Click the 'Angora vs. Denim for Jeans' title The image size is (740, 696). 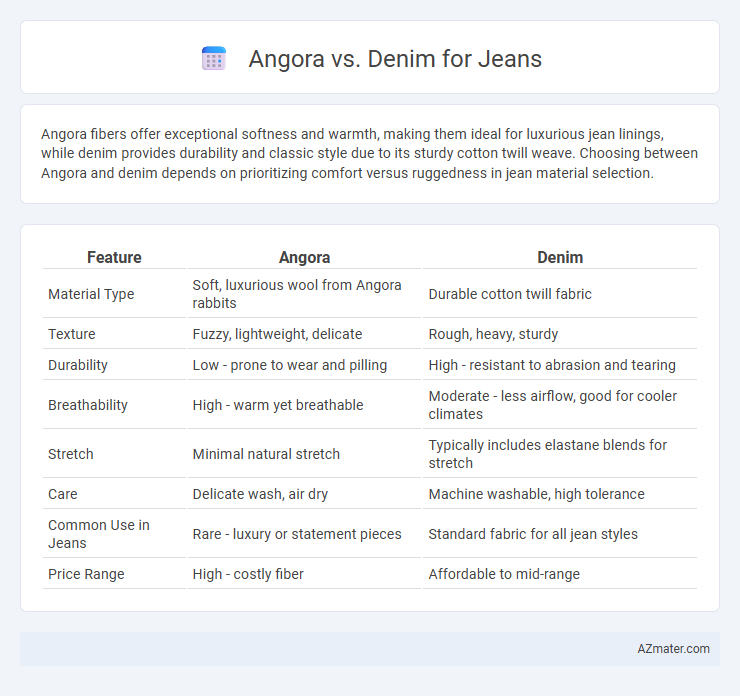tap(395, 59)
